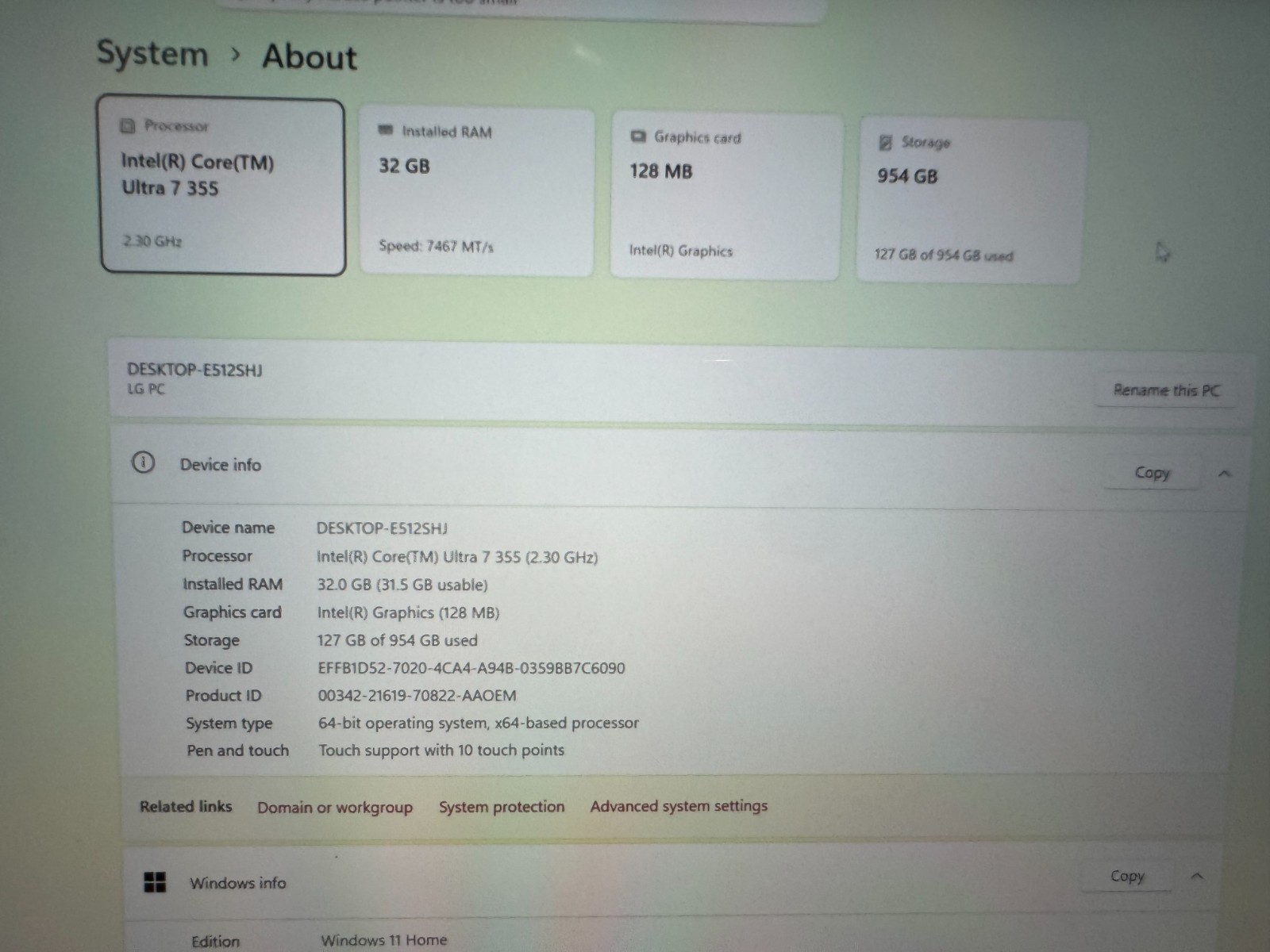Open Advanced system settings link
Screen dimensions: 1270x952
[x=679, y=806]
